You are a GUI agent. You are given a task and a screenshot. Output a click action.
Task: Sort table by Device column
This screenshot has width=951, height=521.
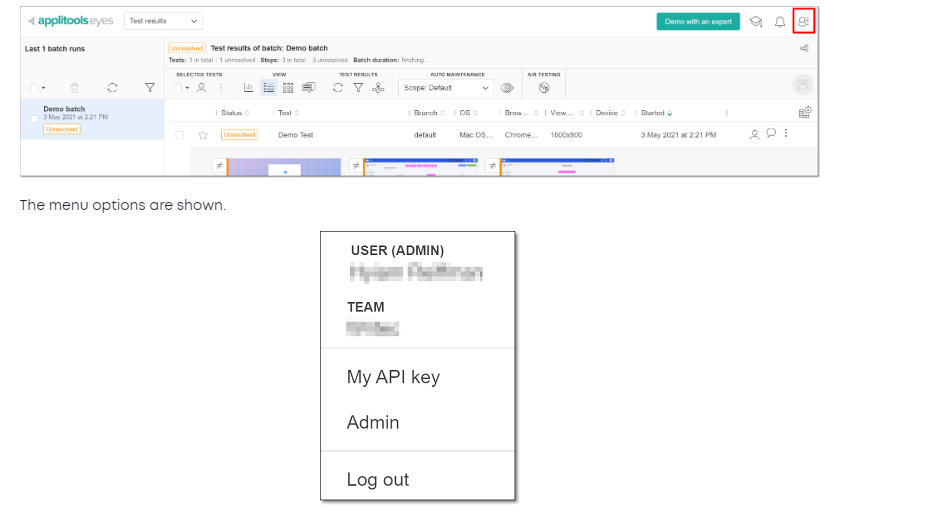click(x=610, y=113)
